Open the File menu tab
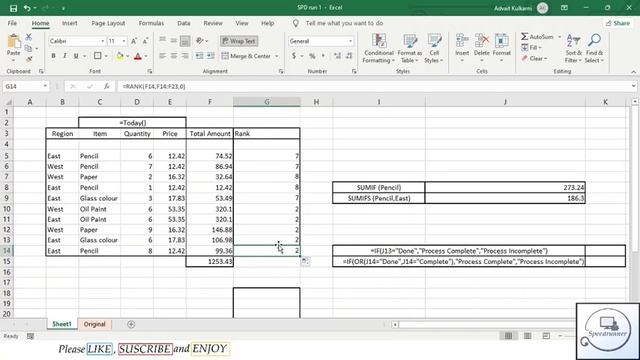The image size is (640, 360). (12, 23)
